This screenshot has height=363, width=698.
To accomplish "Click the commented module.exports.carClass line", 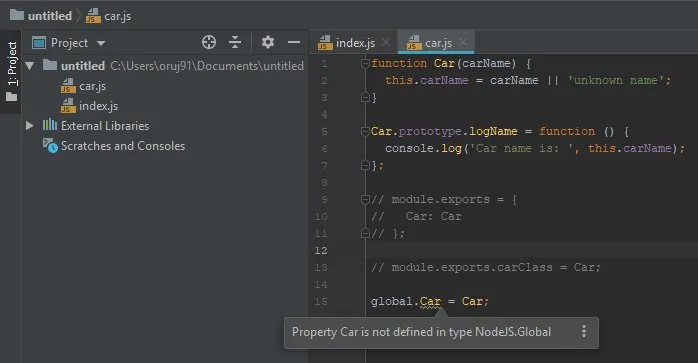I will point(486,267).
